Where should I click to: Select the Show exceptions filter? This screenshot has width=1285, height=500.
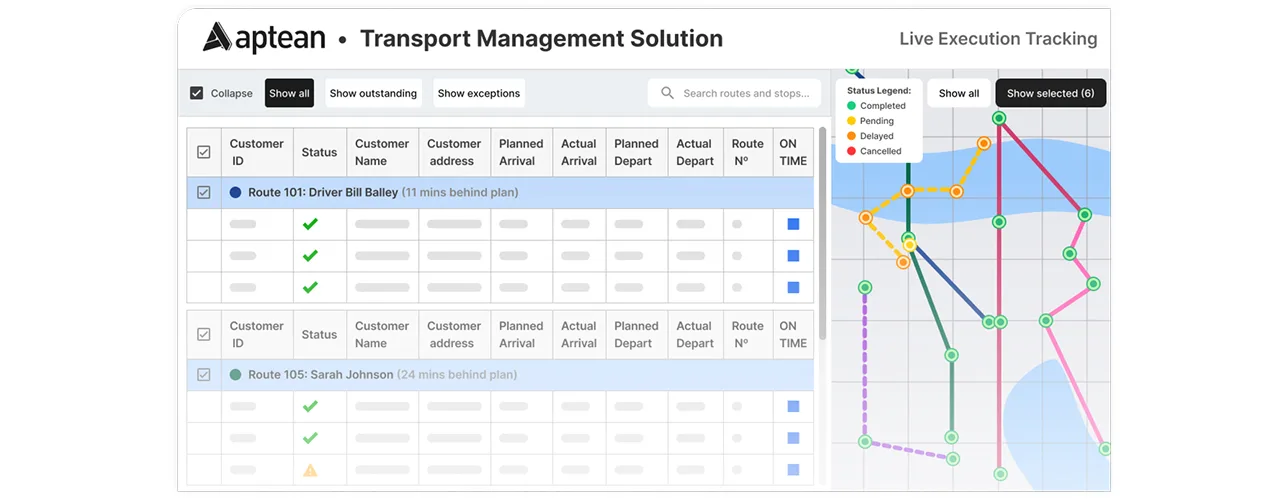coord(479,93)
